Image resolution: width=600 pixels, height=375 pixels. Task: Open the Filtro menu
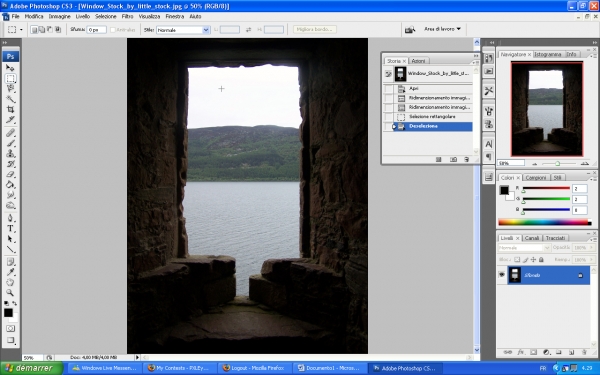pos(127,16)
